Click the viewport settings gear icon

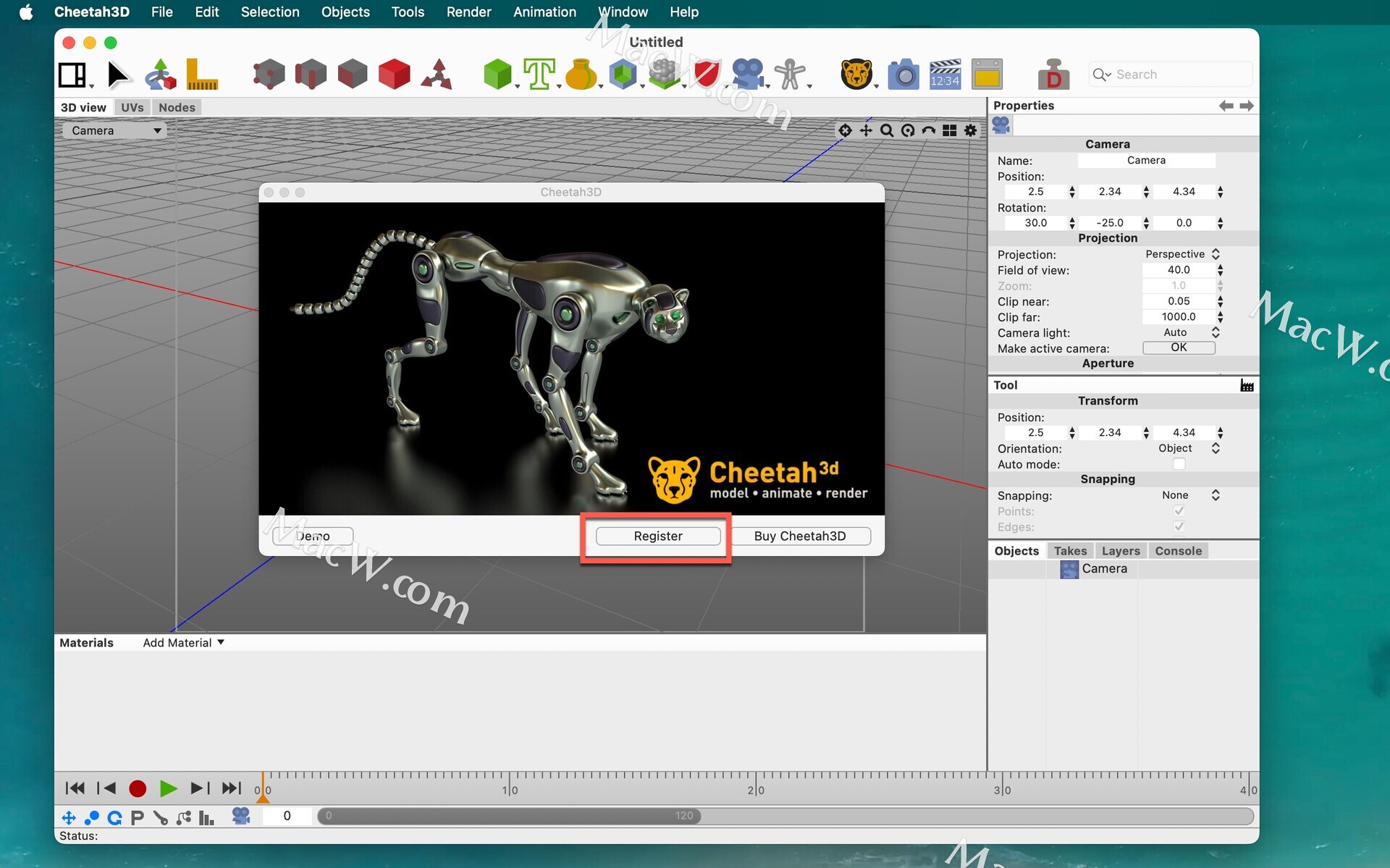(970, 130)
